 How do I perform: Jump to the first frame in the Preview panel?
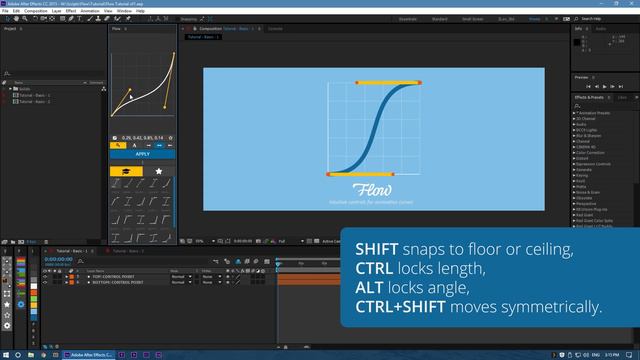tap(588, 87)
